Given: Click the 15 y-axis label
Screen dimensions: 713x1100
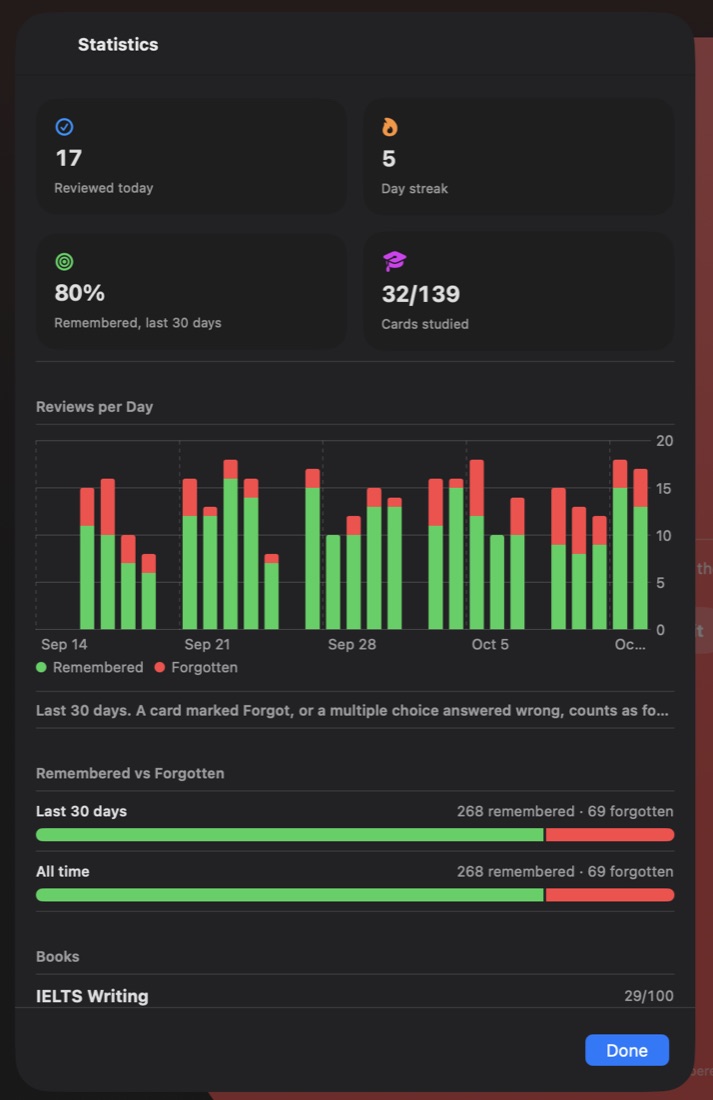Looking at the screenshot, I should pyautogui.click(x=664, y=488).
